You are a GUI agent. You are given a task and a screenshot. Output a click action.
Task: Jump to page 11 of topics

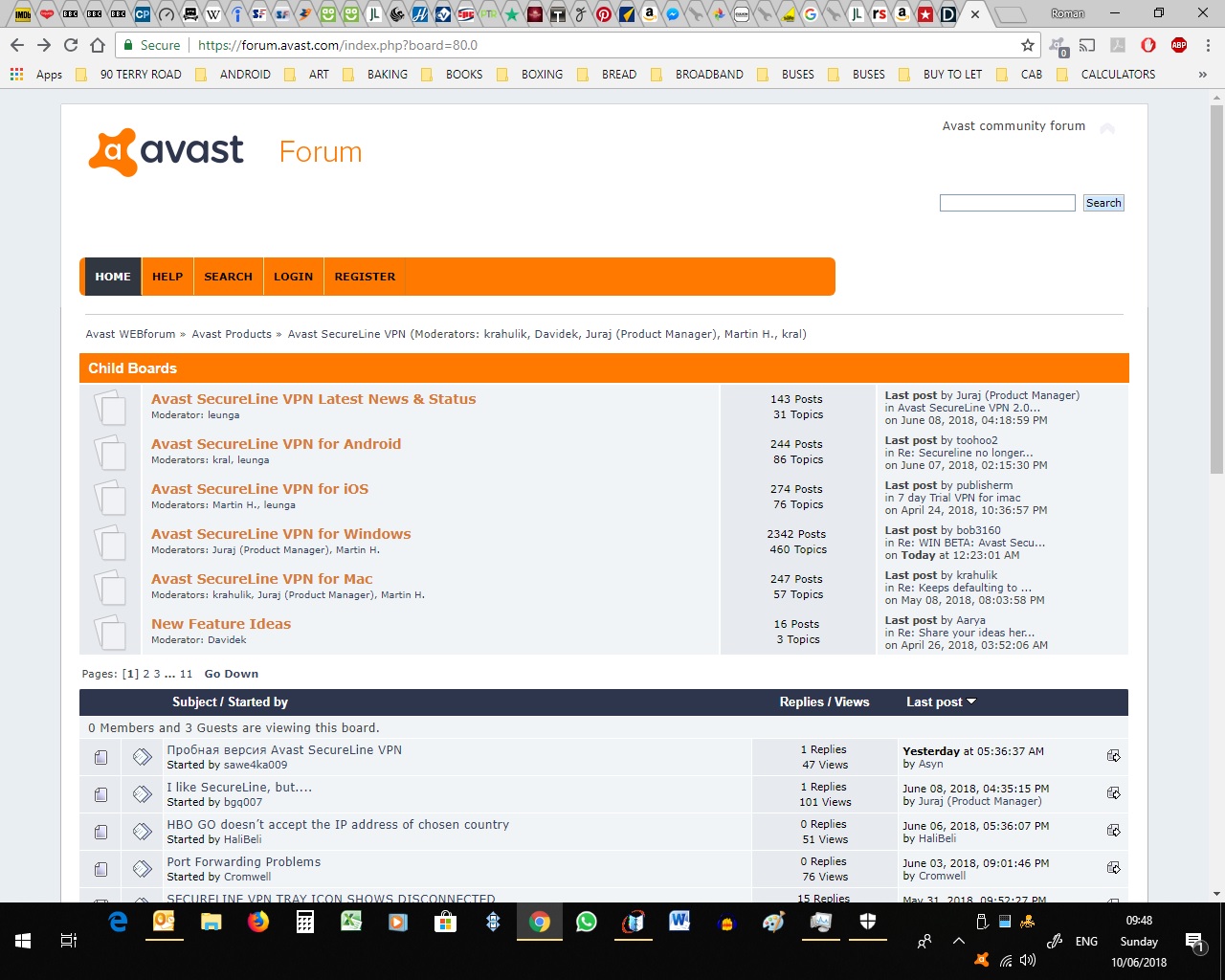pyautogui.click(x=186, y=674)
